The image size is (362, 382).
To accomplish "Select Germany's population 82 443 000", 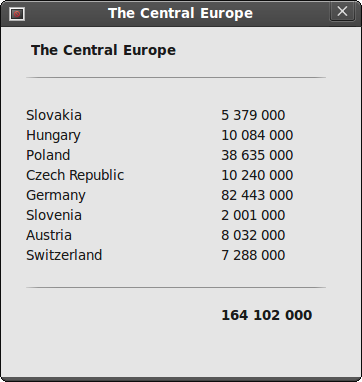I will point(257,195).
